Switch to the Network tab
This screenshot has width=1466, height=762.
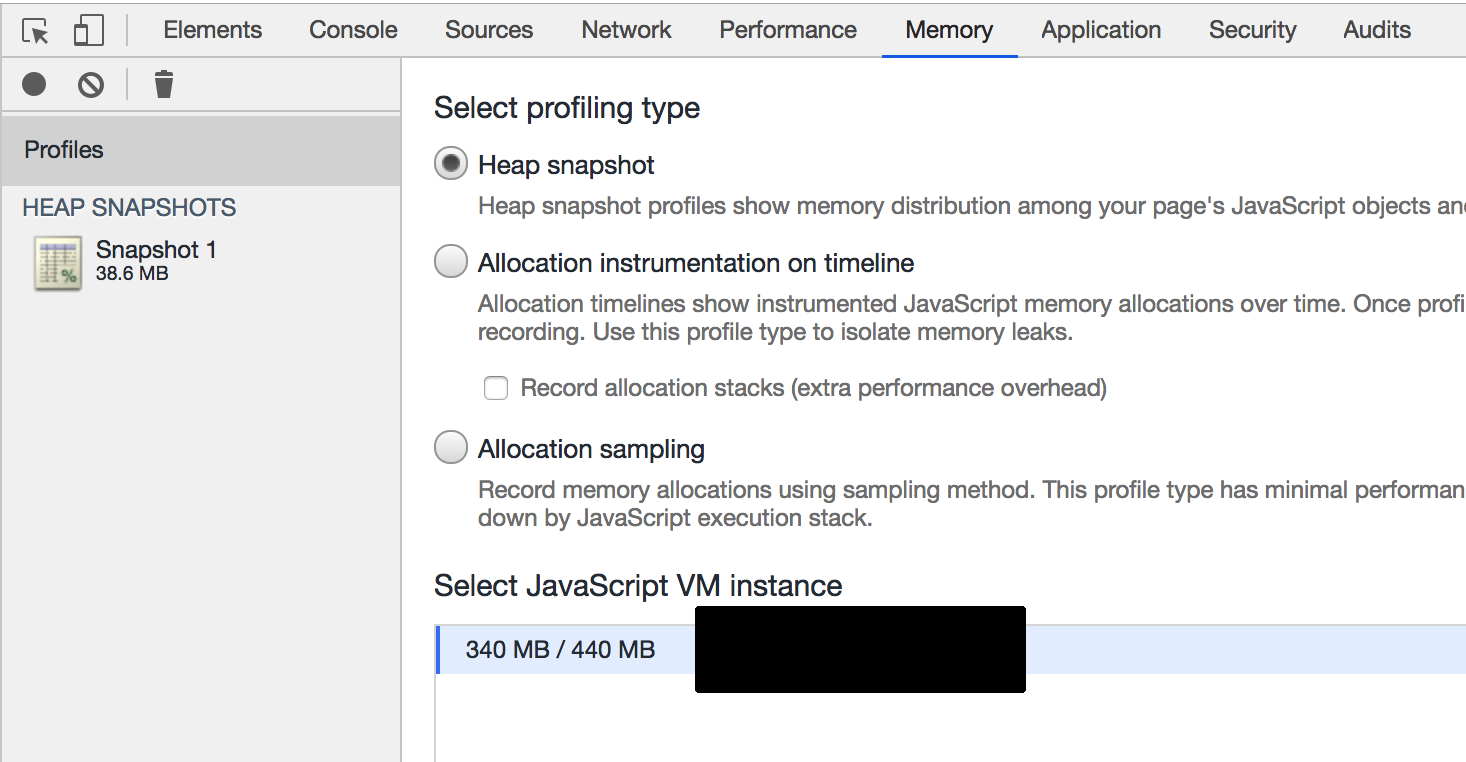click(627, 30)
